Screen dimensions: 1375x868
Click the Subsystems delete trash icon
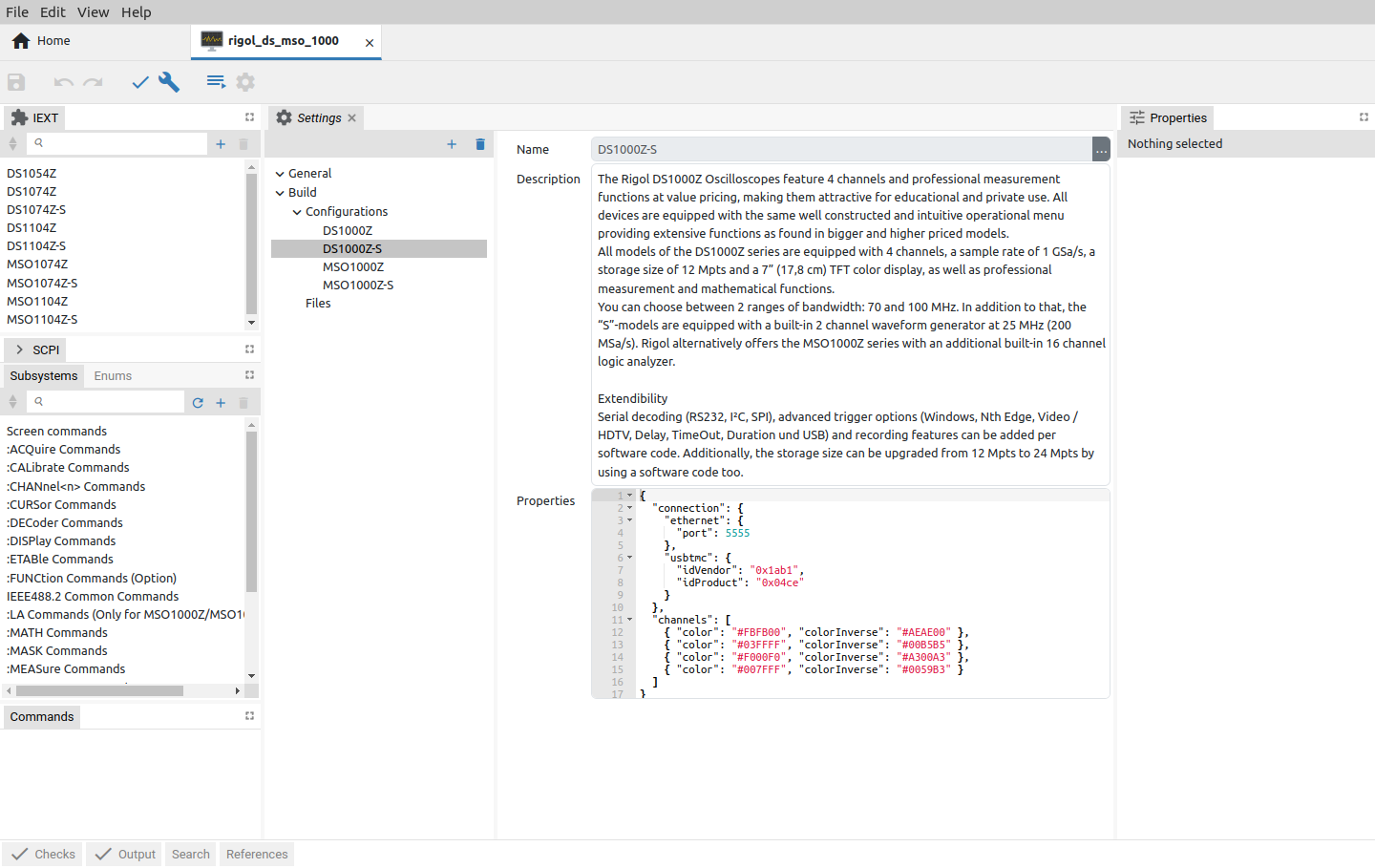243,403
